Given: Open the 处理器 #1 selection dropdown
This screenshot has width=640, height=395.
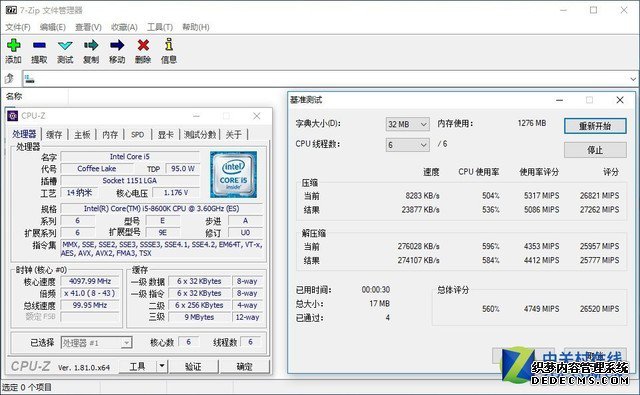Looking at the screenshot, I should pos(96,343).
